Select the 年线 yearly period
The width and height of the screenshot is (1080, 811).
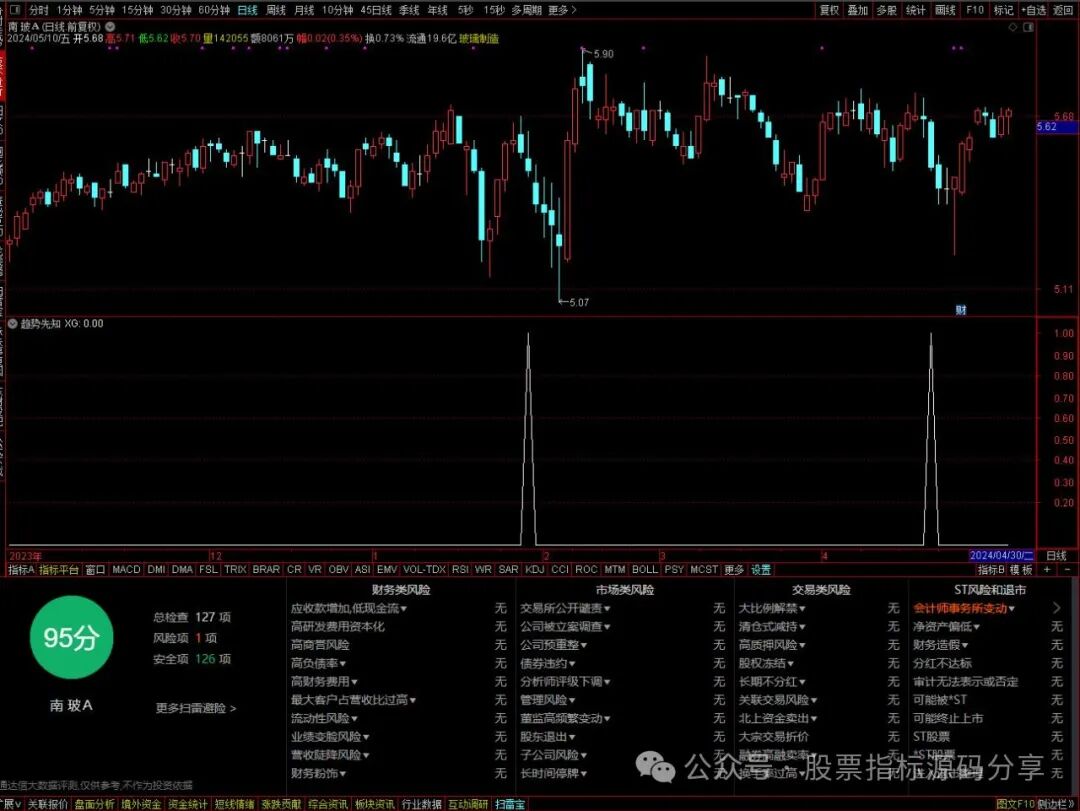437,10
